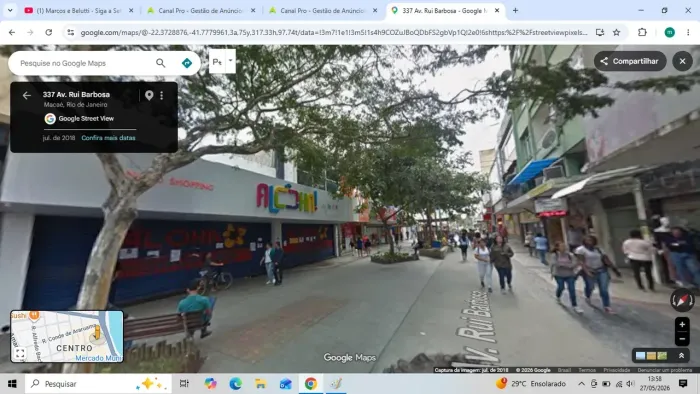The height and width of the screenshot is (394, 700).
Task: Click the CENTRO minimap in the corner
Action: [x=67, y=336]
